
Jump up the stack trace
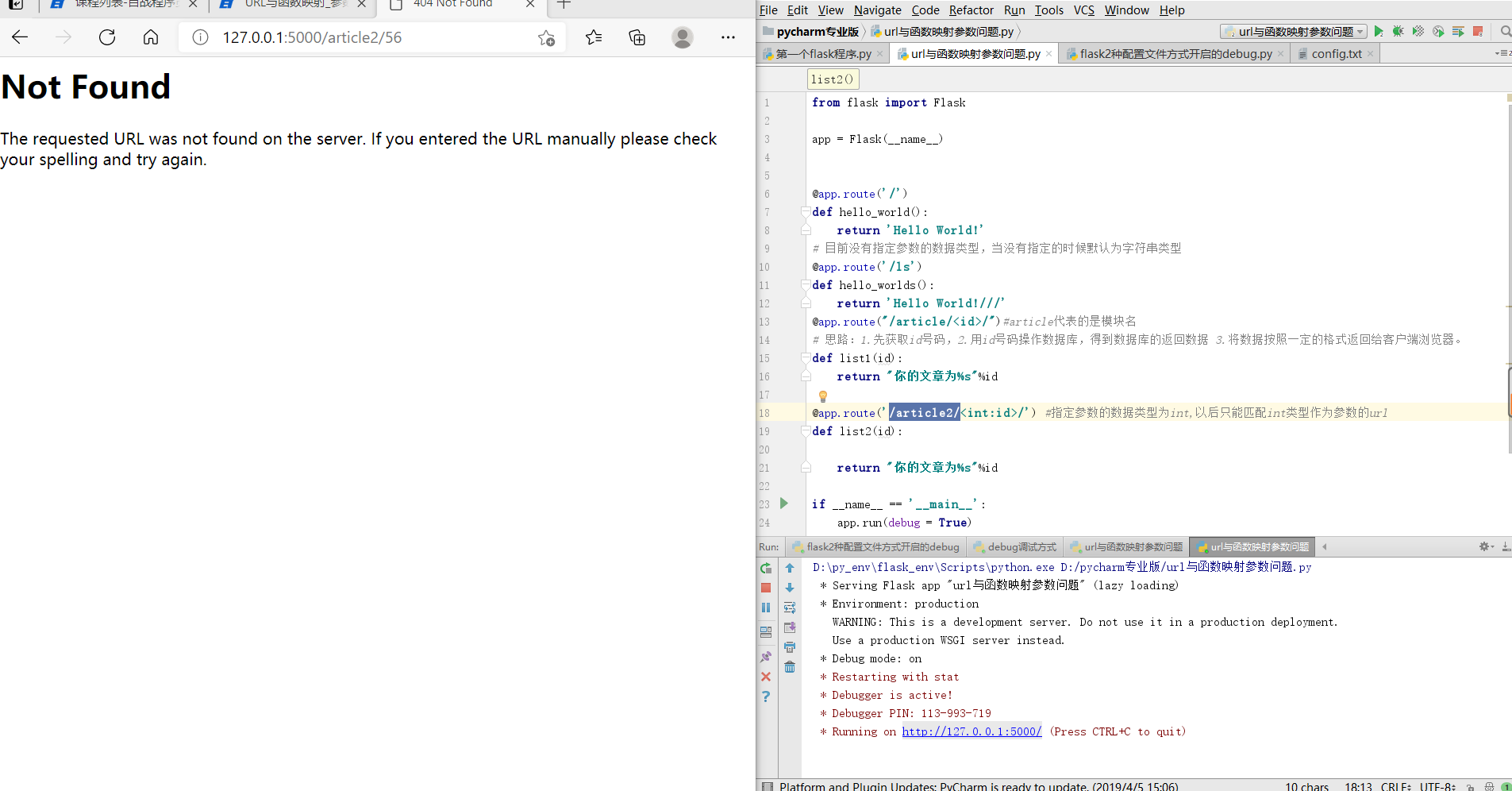pyautogui.click(x=790, y=568)
